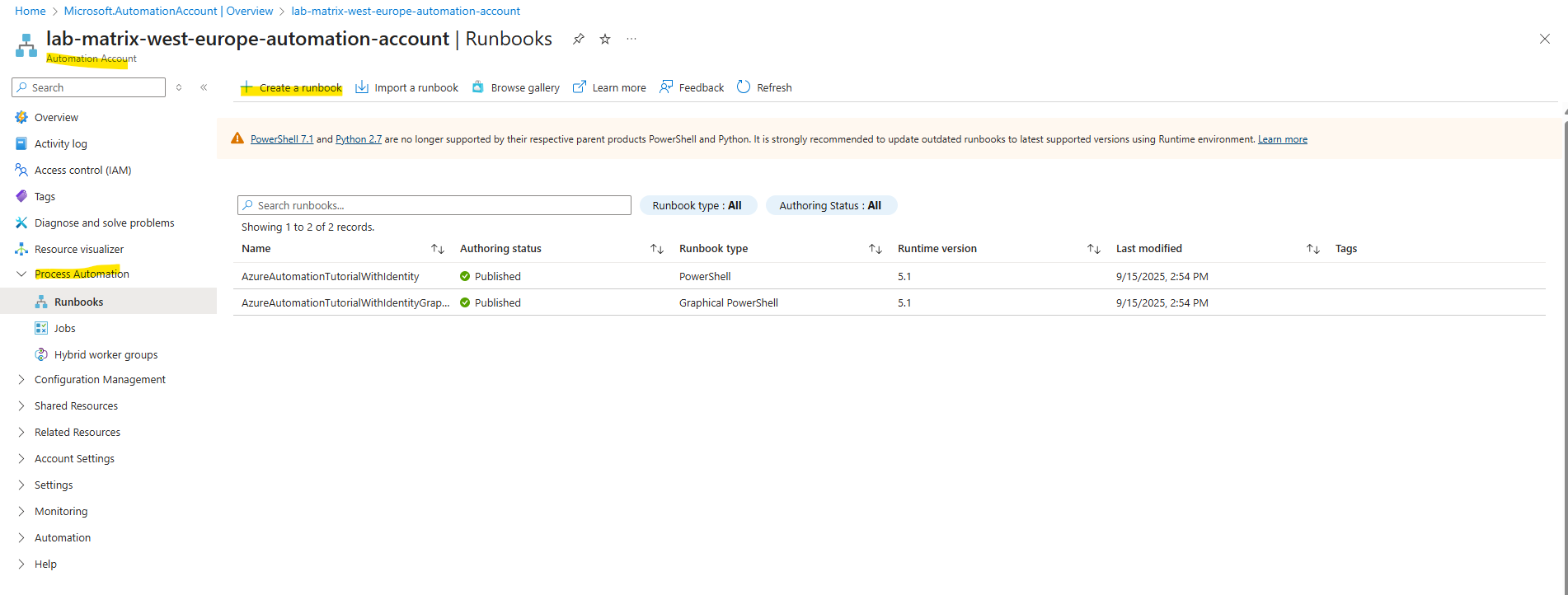Image resolution: width=1568 pixels, height=595 pixels.
Task: Toggle expand/collapse all sidebar groups icon
Action: point(179,87)
